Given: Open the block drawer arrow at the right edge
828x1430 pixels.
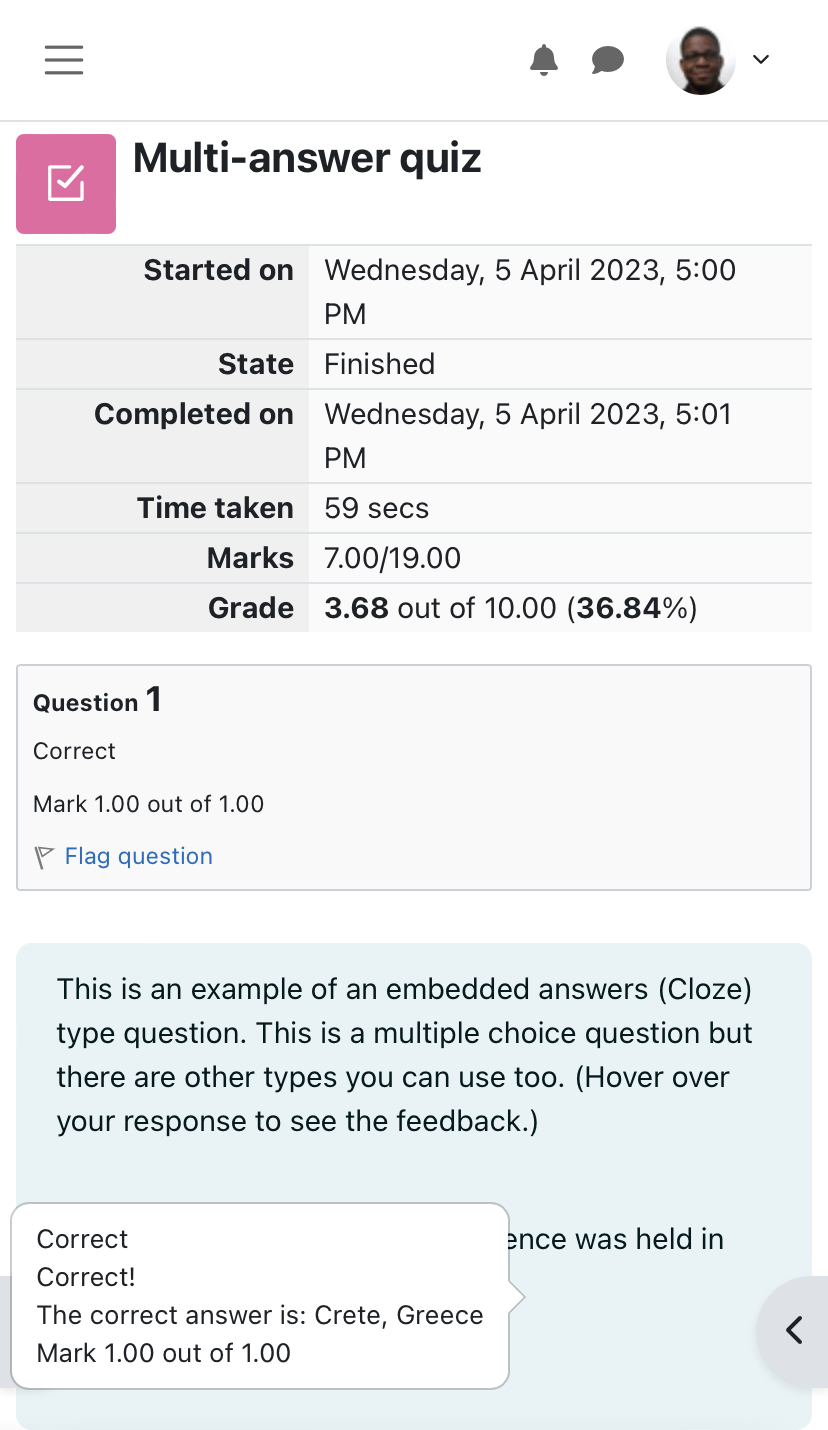Looking at the screenshot, I should point(794,1330).
